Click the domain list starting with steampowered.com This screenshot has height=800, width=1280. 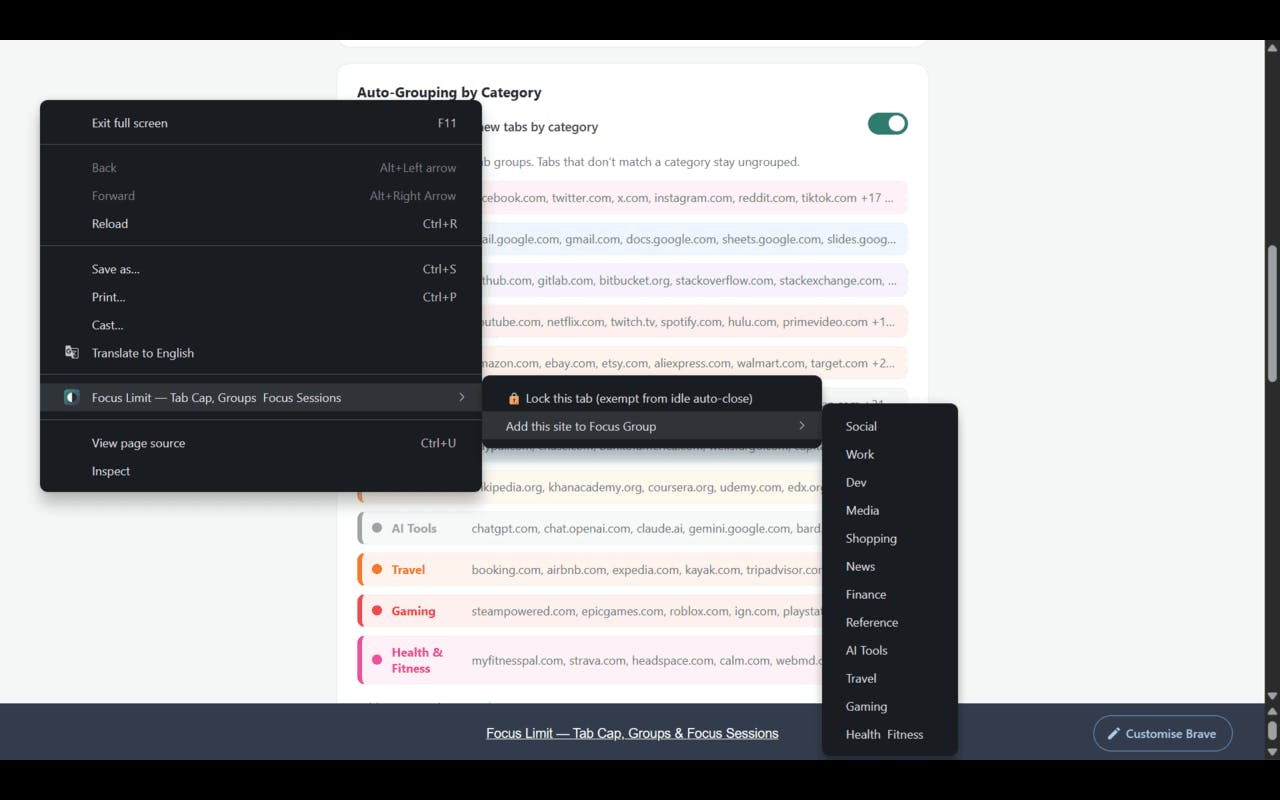(646, 611)
